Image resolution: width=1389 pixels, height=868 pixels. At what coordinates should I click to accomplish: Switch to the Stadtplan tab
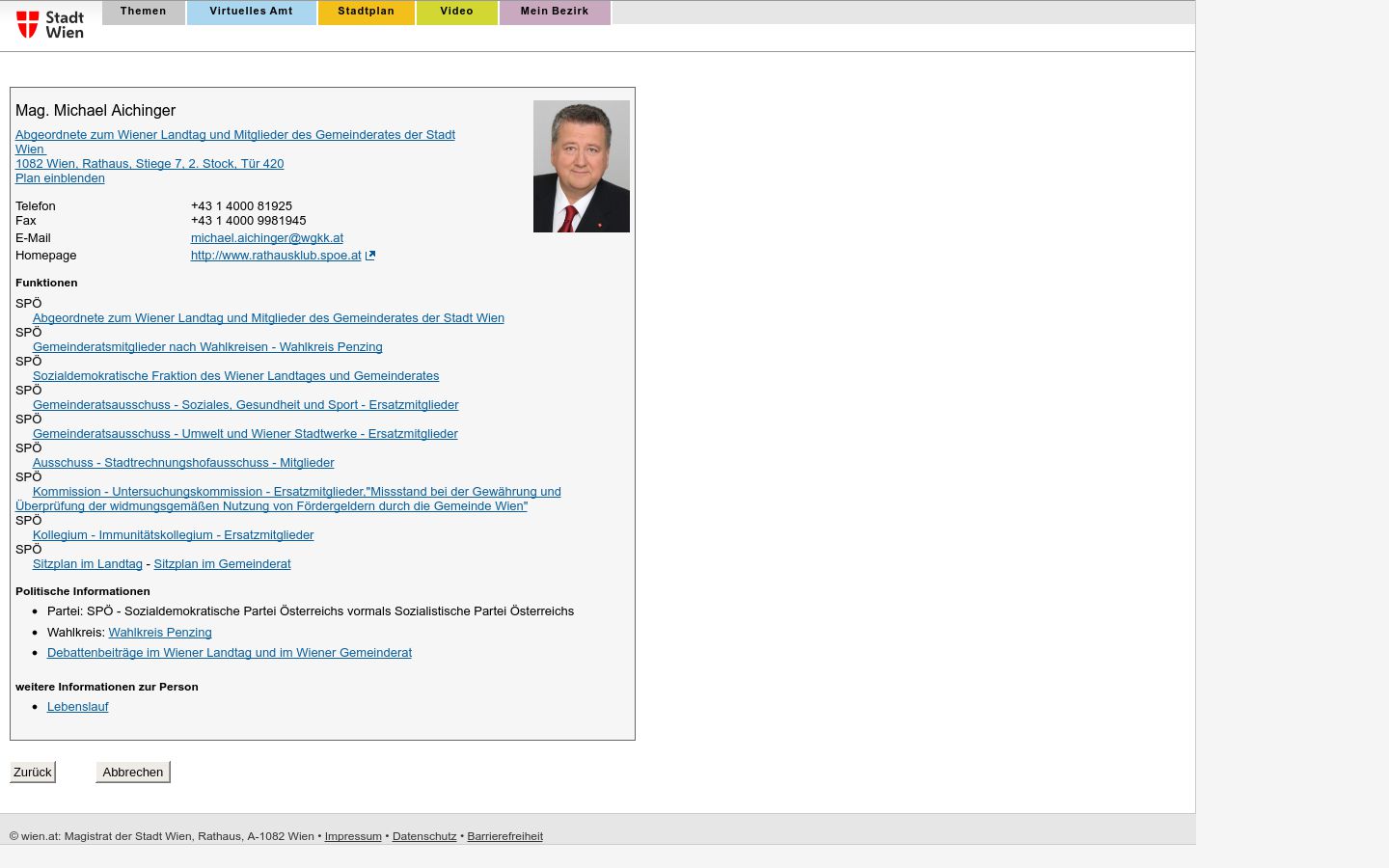pyautogui.click(x=366, y=12)
